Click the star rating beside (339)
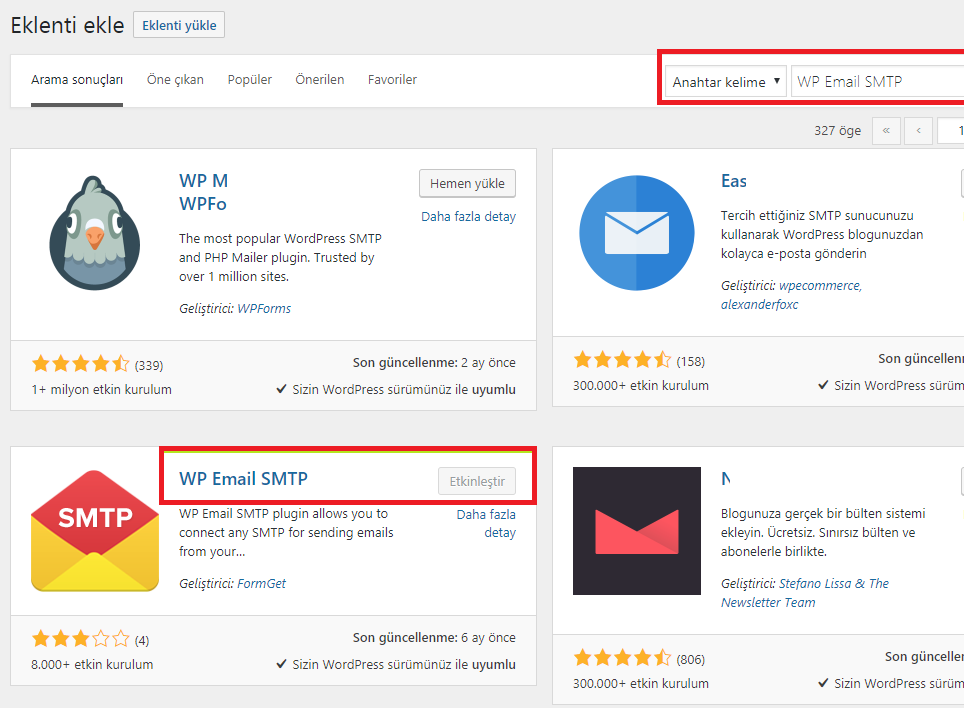This screenshot has width=964, height=708. click(x=81, y=364)
